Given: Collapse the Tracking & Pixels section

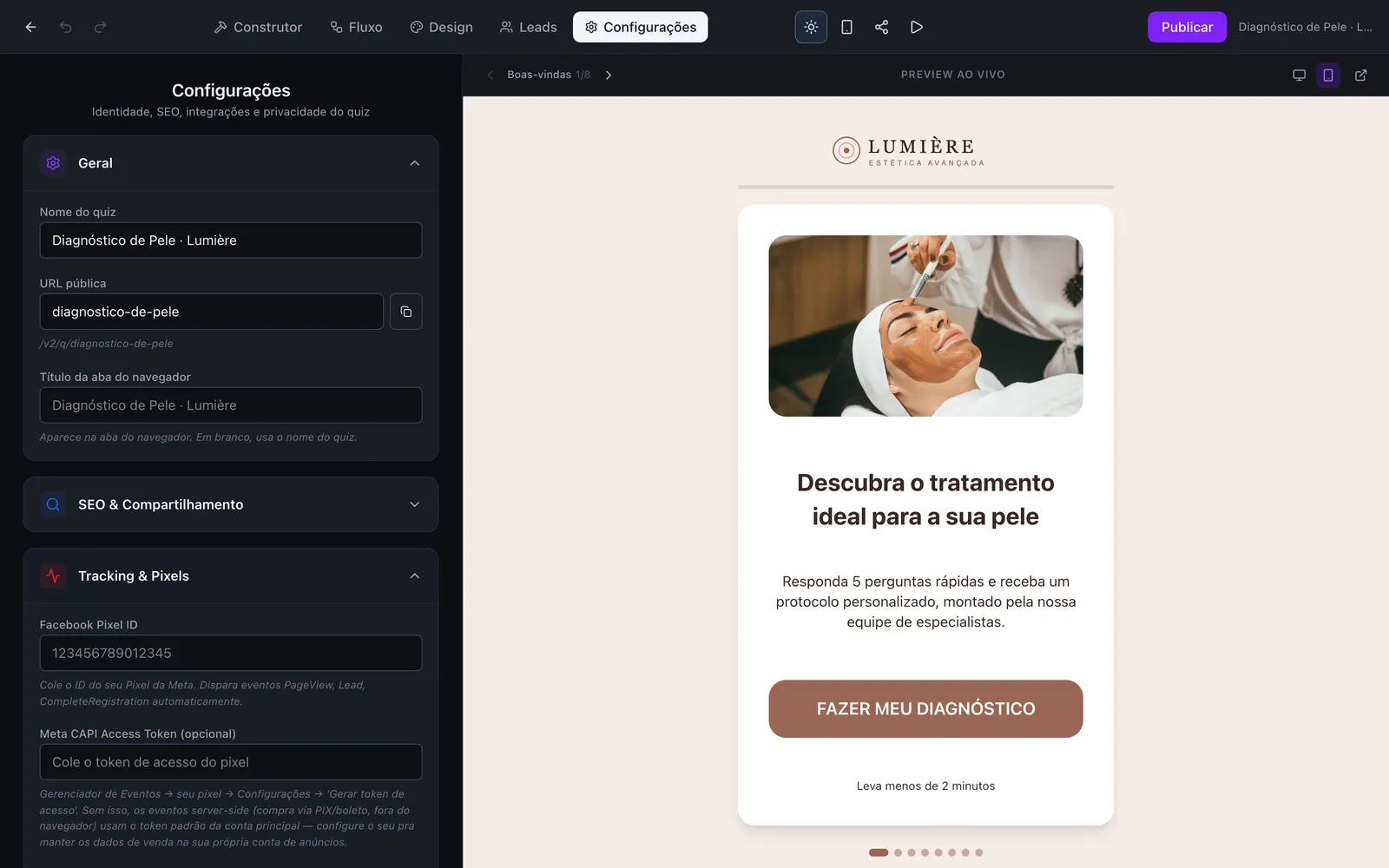Looking at the screenshot, I should click(414, 575).
